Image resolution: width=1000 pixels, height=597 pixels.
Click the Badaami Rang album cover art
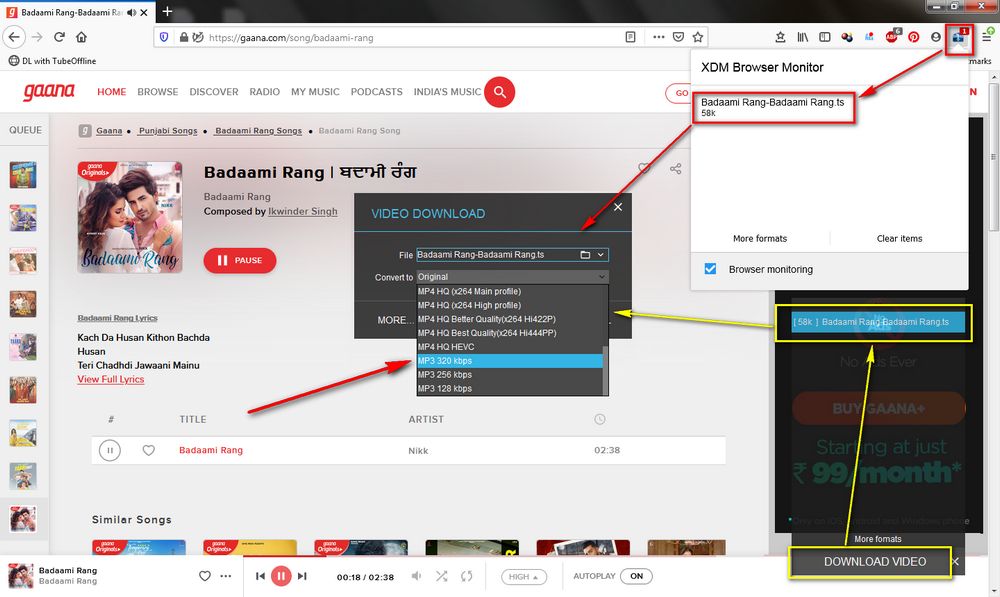coord(130,217)
